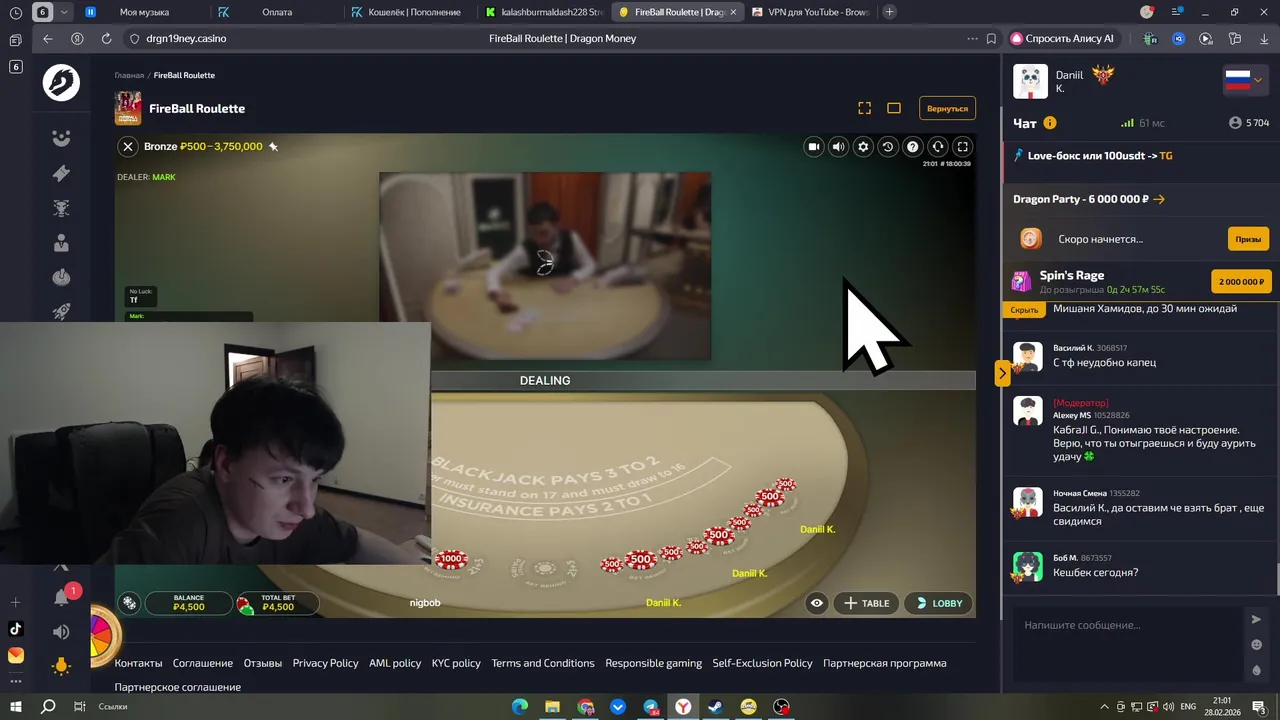The image size is (1280, 720).
Task: Expand the tab group dropdown arrow
Action: pyautogui.click(x=64, y=12)
